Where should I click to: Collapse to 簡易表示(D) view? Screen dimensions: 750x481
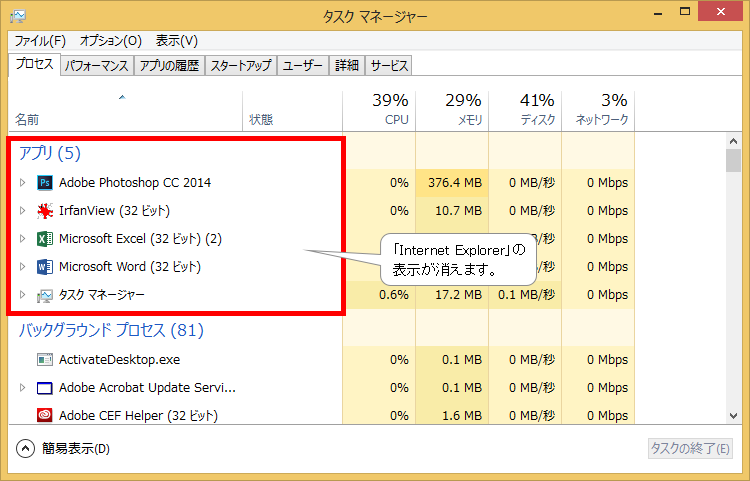(63, 448)
